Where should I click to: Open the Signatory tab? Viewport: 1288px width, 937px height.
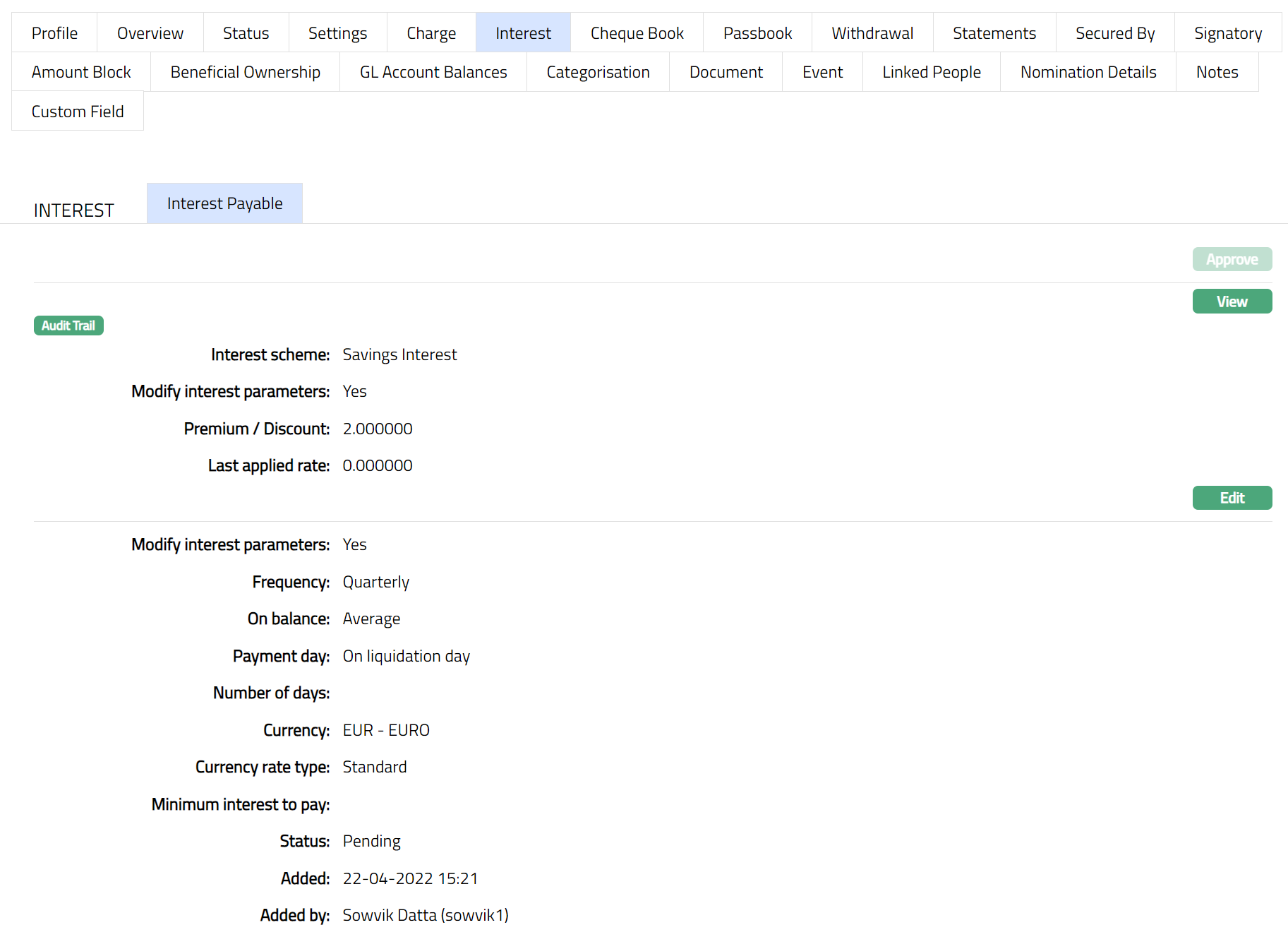pos(1227,33)
